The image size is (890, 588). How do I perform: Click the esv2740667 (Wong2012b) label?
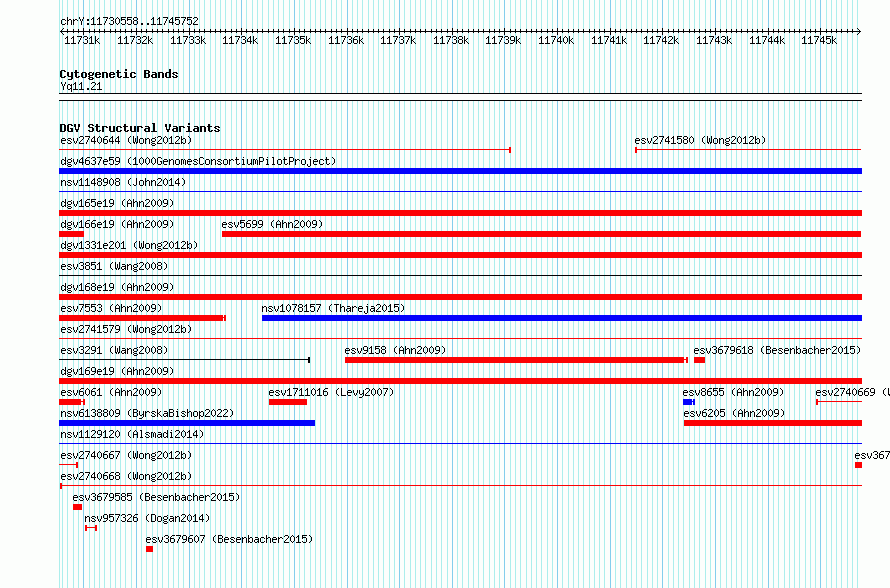(x=126, y=455)
